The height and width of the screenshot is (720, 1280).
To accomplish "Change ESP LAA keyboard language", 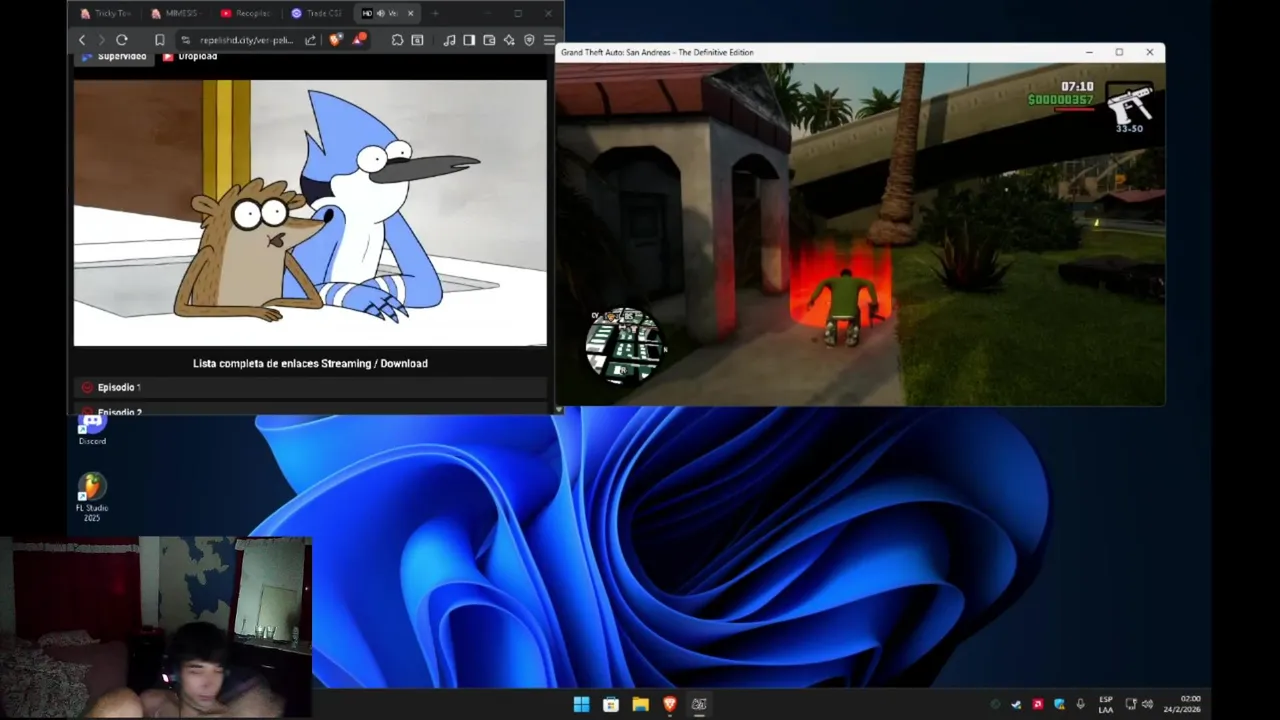I will [x=1106, y=704].
